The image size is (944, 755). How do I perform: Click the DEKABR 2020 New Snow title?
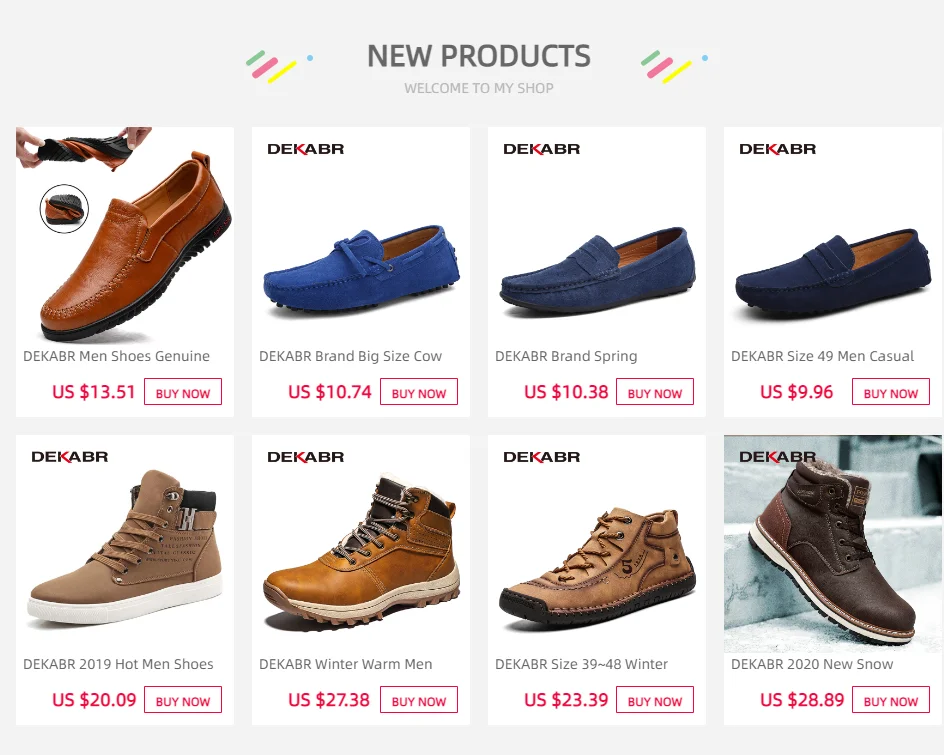click(812, 664)
